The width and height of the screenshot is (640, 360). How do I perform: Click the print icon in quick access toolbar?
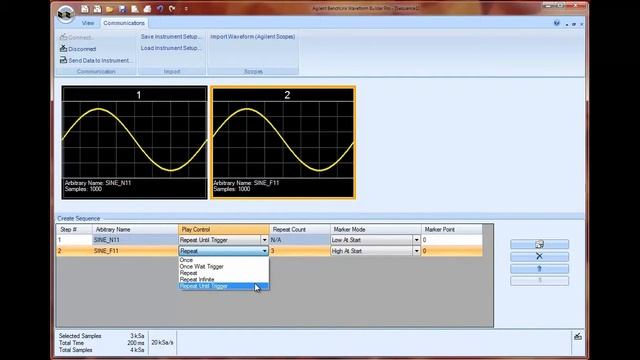coord(147,9)
